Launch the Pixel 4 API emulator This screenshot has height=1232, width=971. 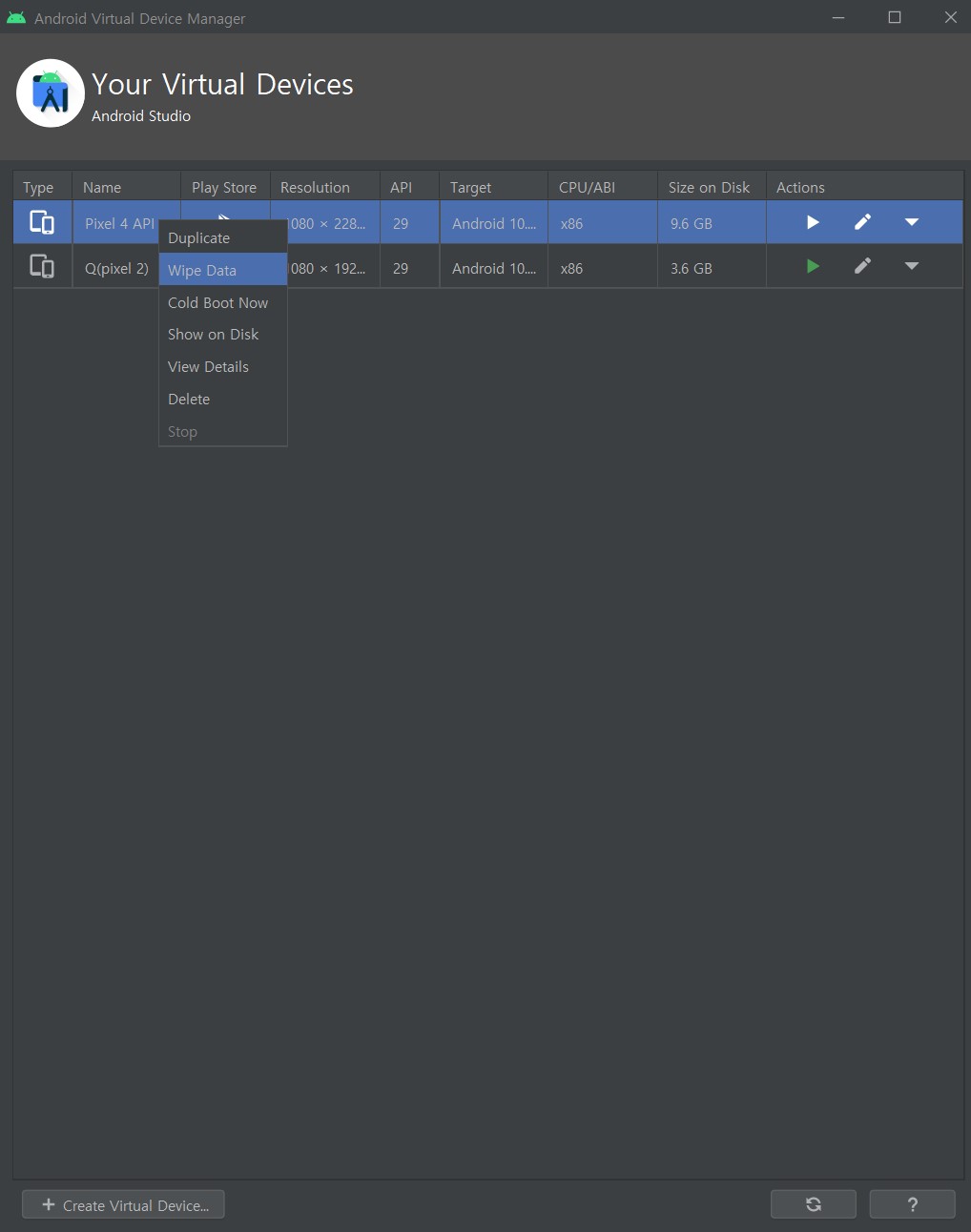click(813, 222)
